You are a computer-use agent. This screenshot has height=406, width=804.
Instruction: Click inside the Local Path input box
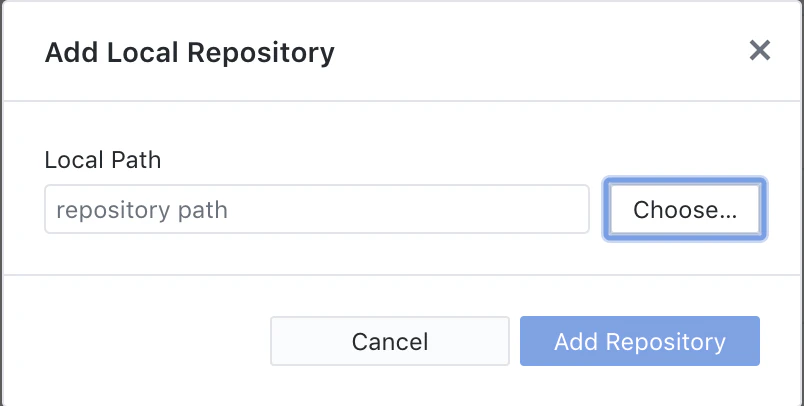tap(317, 209)
